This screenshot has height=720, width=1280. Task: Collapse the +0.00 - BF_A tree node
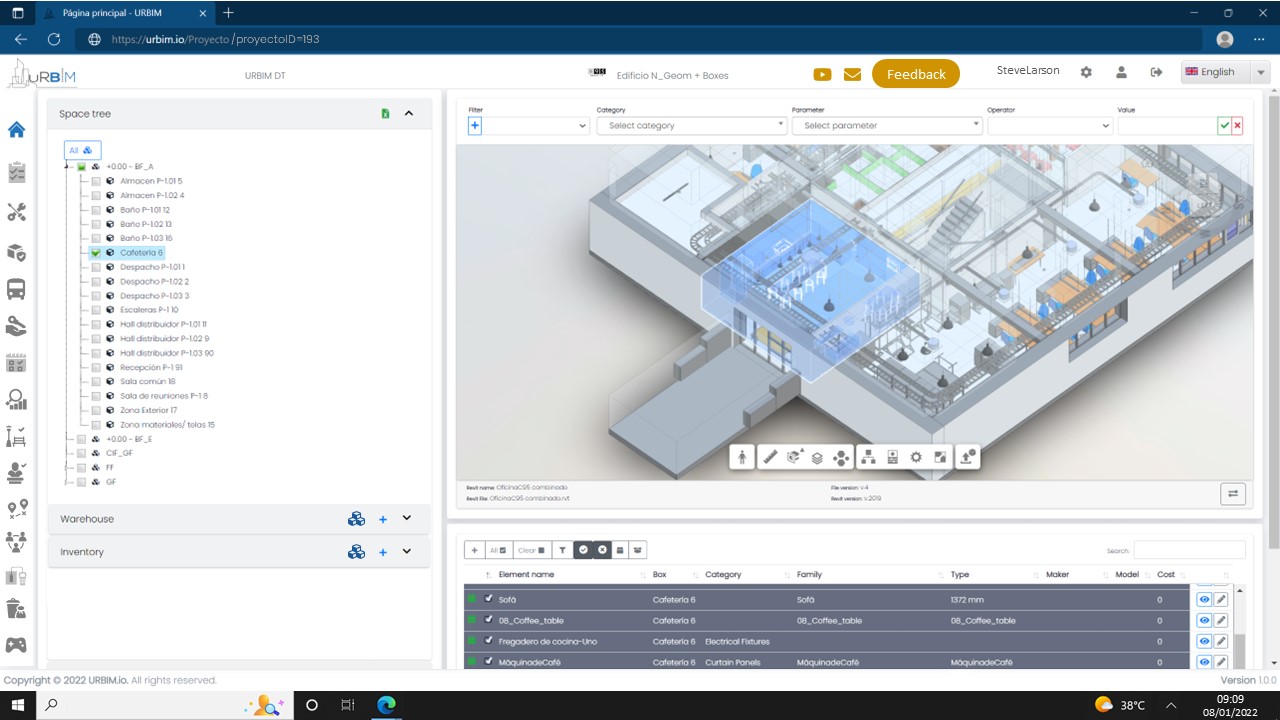click(x=67, y=167)
